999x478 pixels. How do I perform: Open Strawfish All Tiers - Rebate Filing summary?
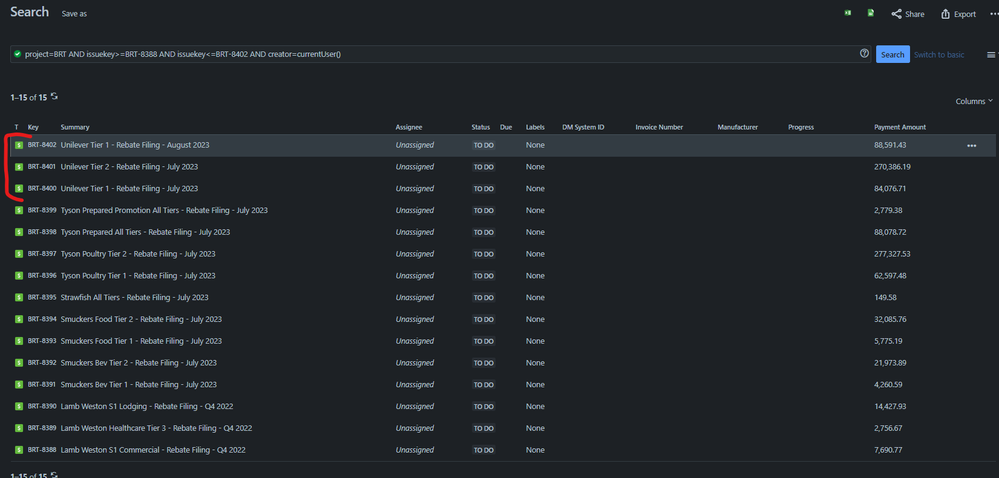coord(134,298)
